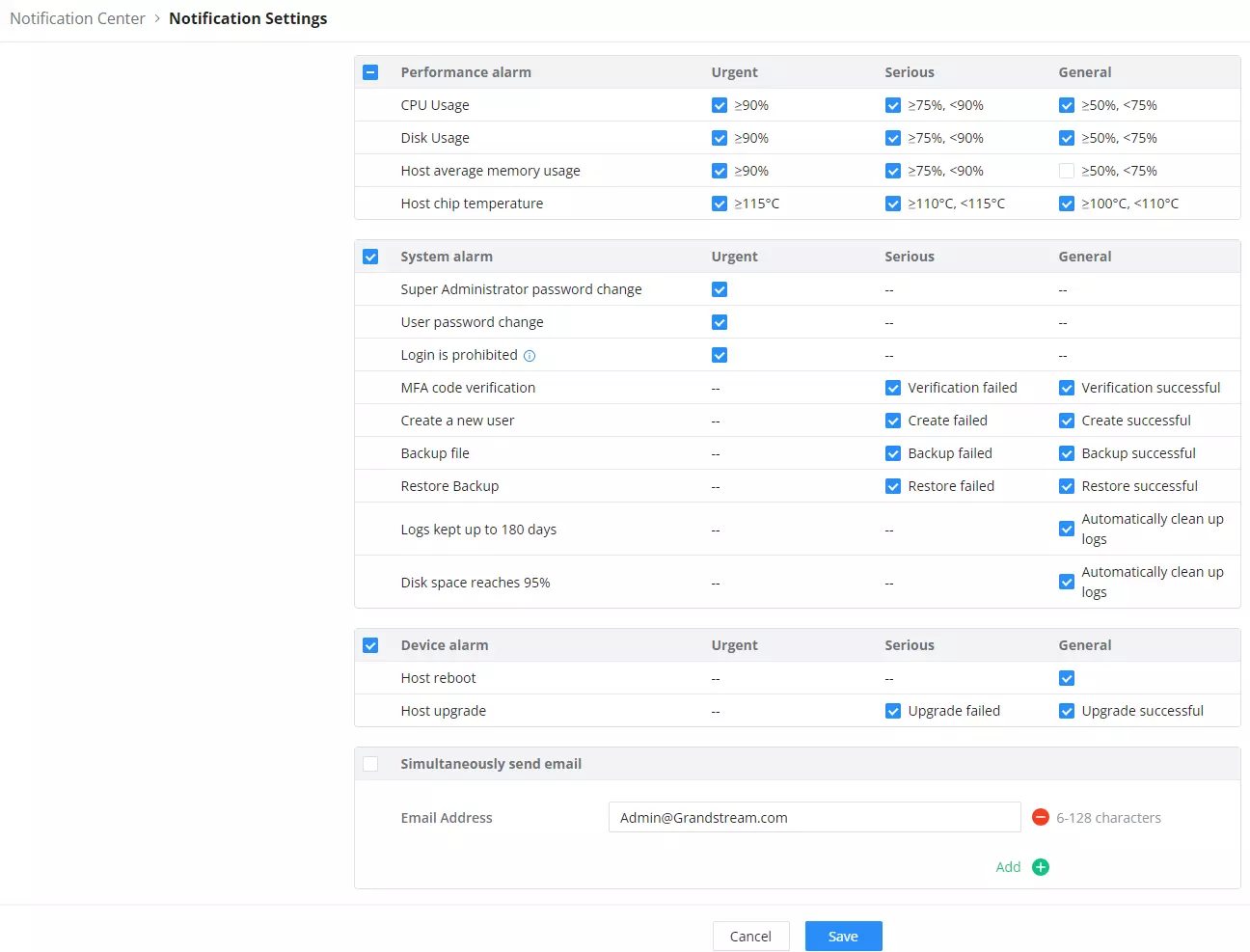The height and width of the screenshot is (952, 1250).
Task: Uncheck clean up logs for Logs kept 180 days
Action: tap(1067, 529)
